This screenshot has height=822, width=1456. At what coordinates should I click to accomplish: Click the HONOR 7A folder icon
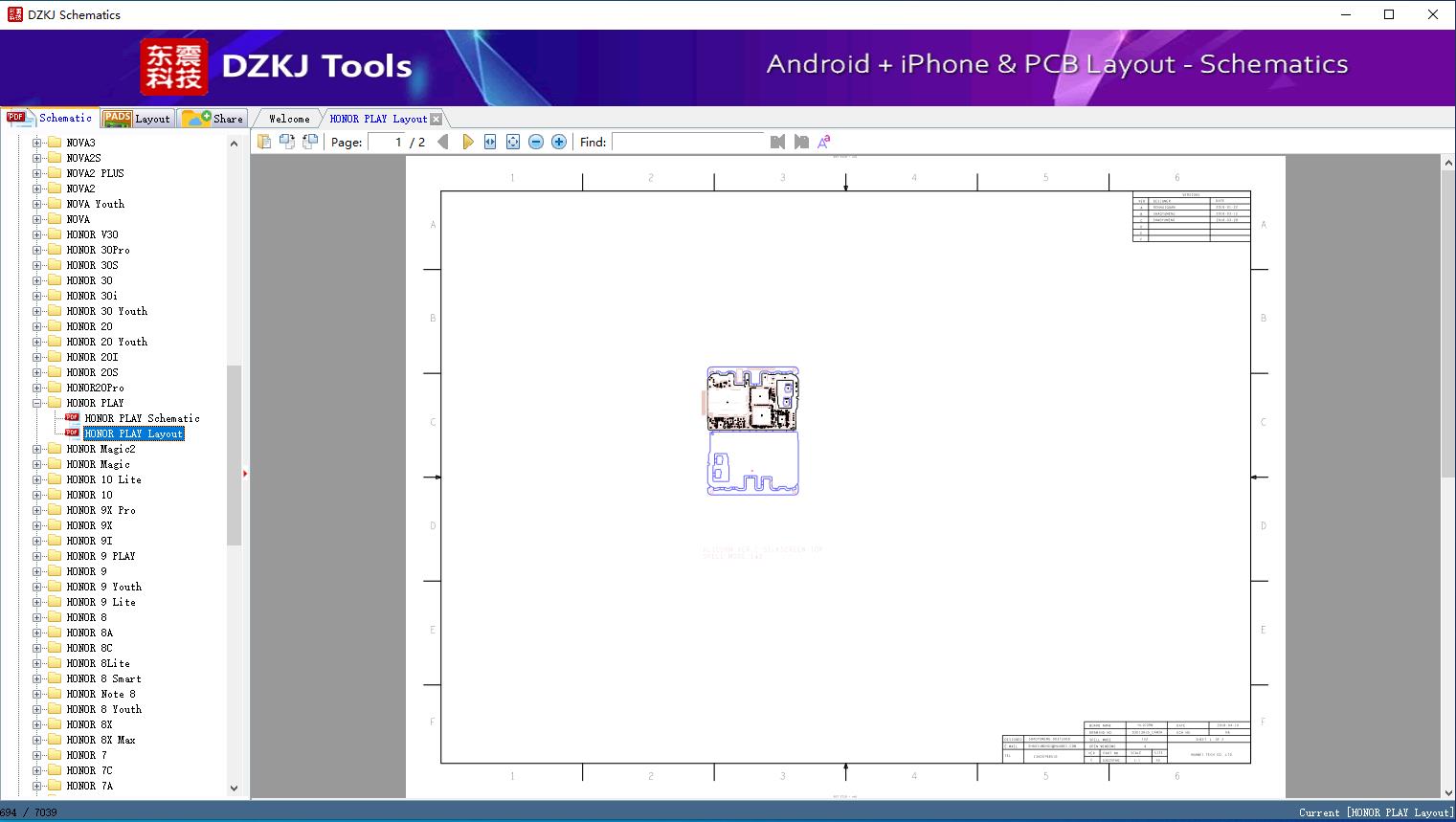pos(54,786)
